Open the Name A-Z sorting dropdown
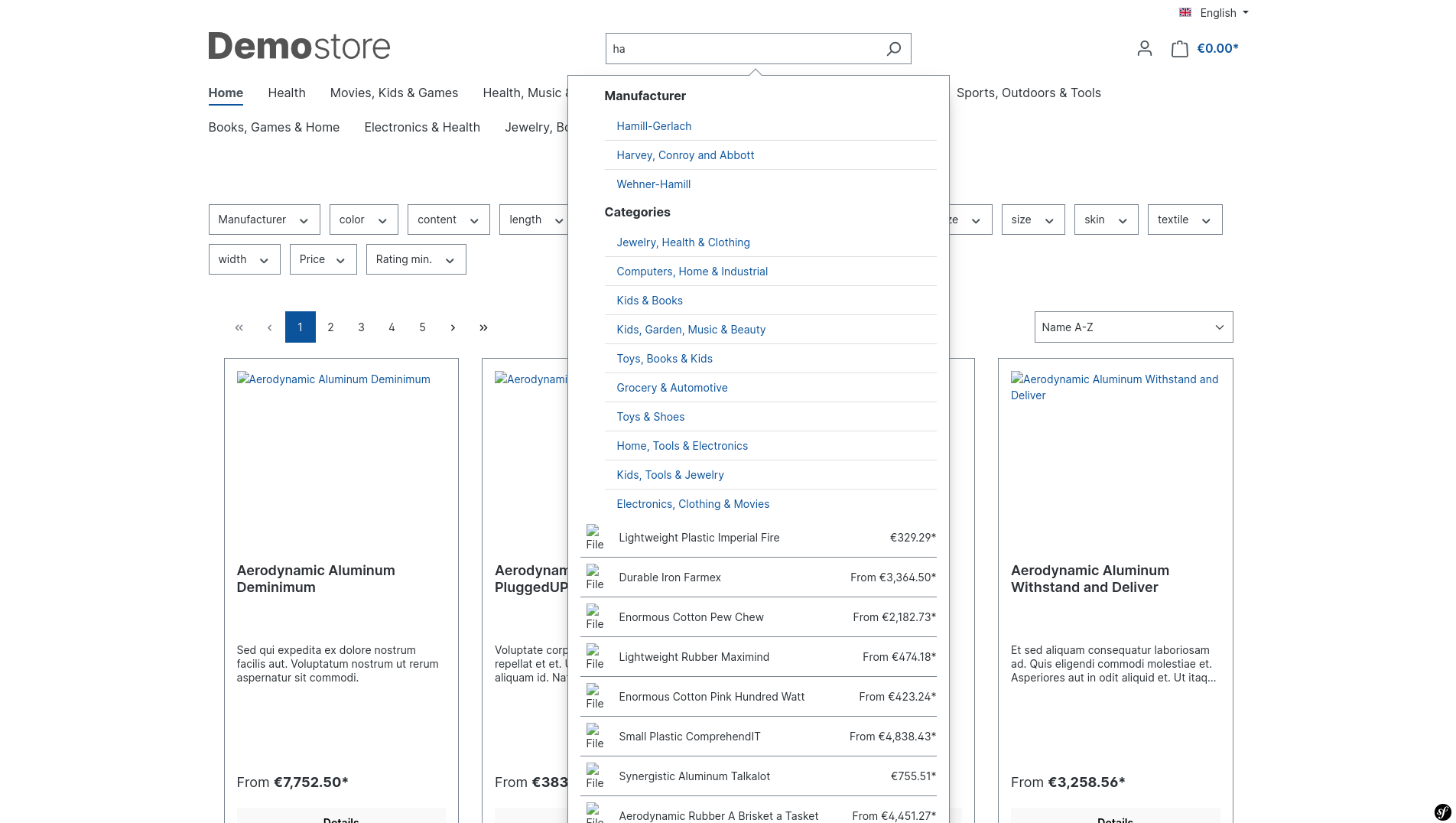 tap(1133, 327)
